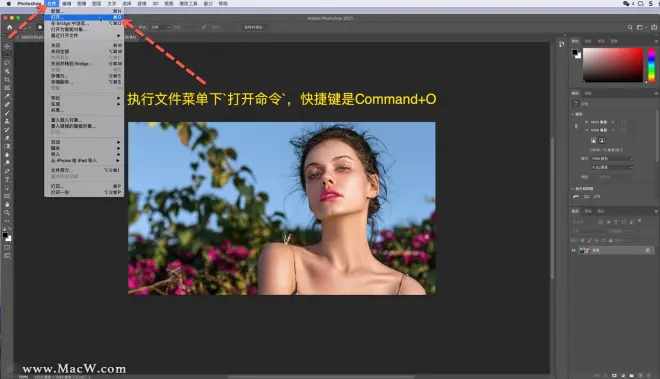
Task: Set canvas to landscape orientation icon
Action: [x=602, y=140]
